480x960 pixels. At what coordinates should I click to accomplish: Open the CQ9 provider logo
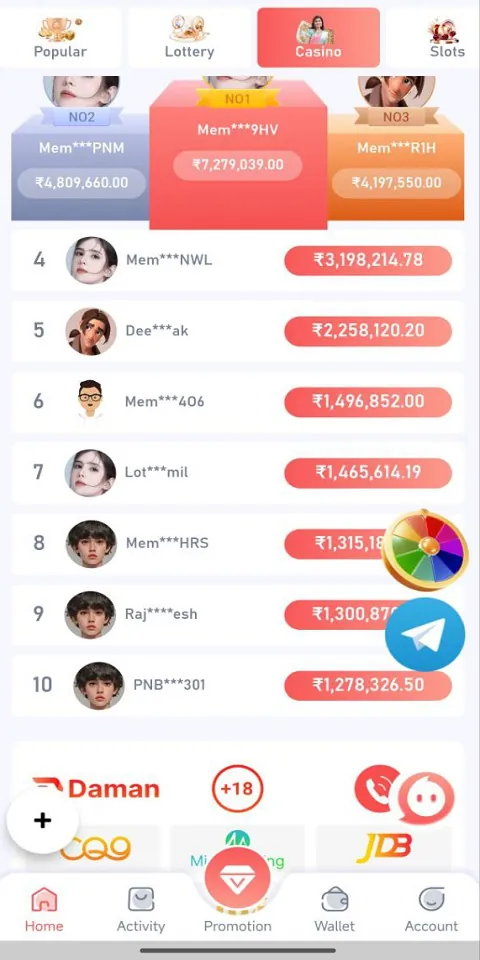[x=96, y=848]
